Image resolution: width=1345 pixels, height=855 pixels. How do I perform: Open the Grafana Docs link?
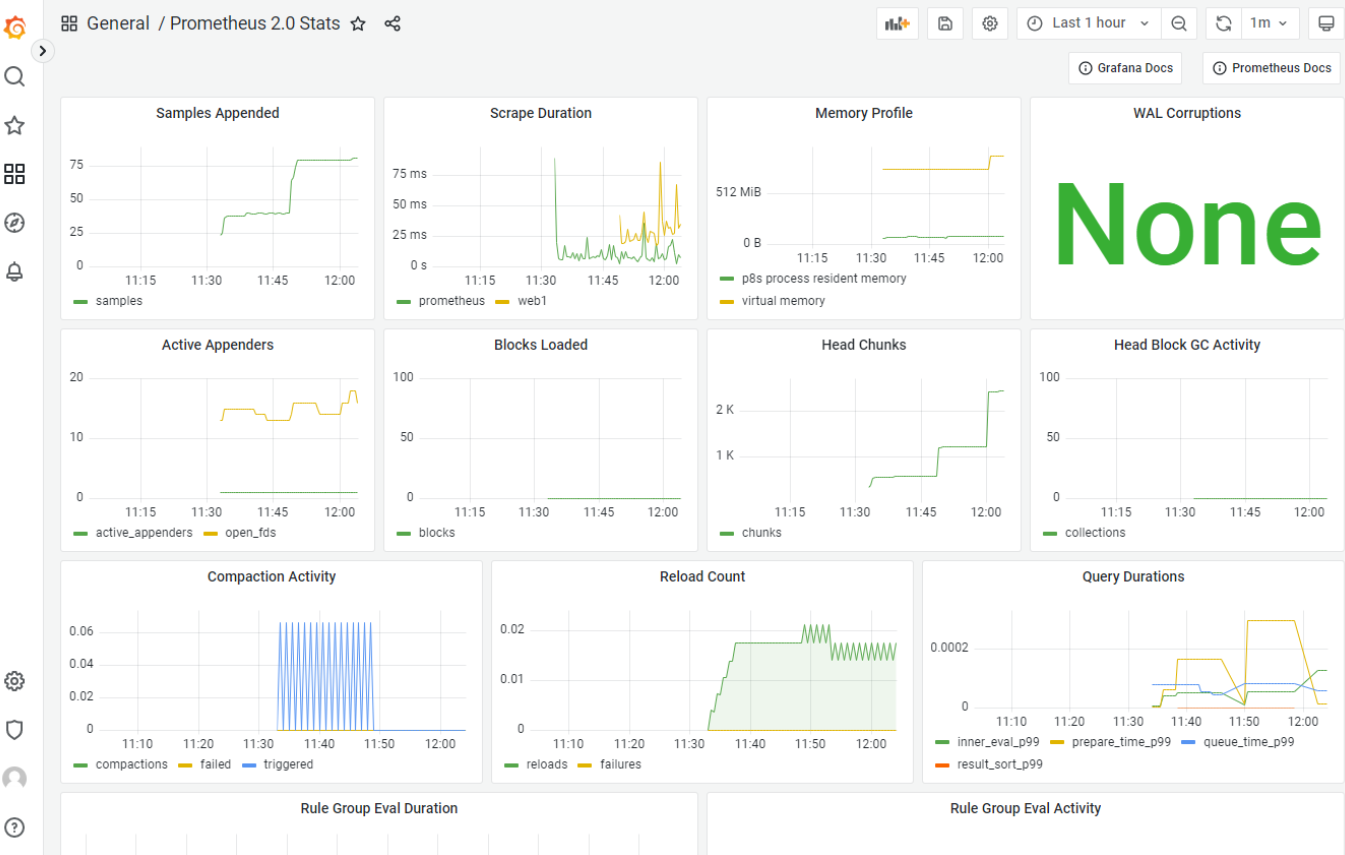point(1125,68)
